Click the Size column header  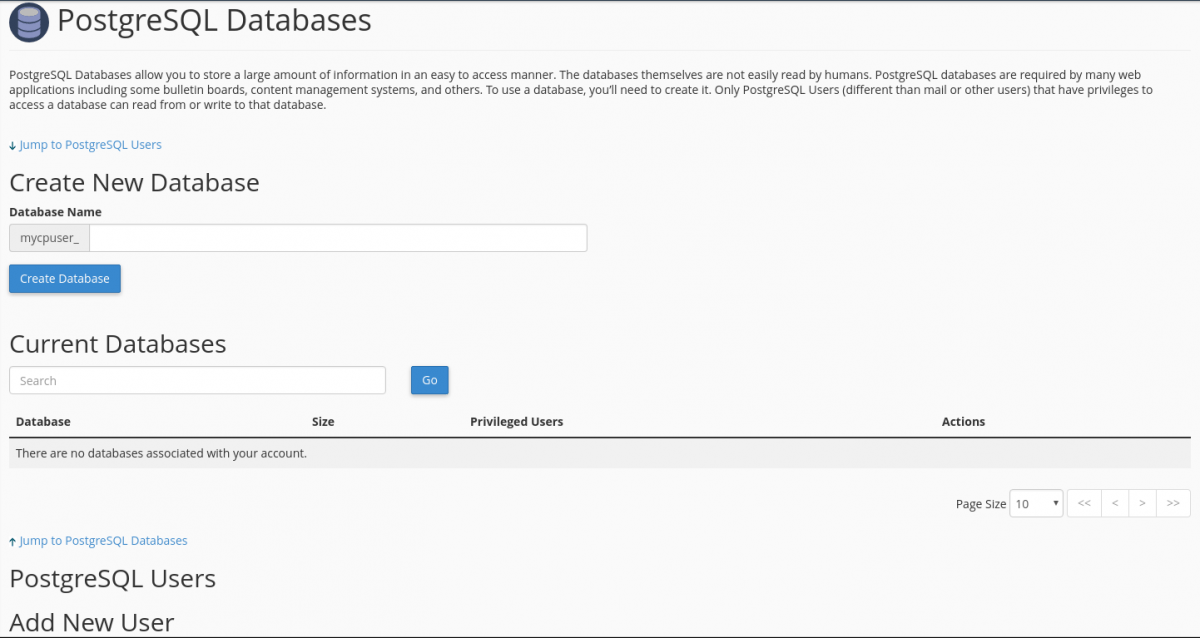(322, 421)
